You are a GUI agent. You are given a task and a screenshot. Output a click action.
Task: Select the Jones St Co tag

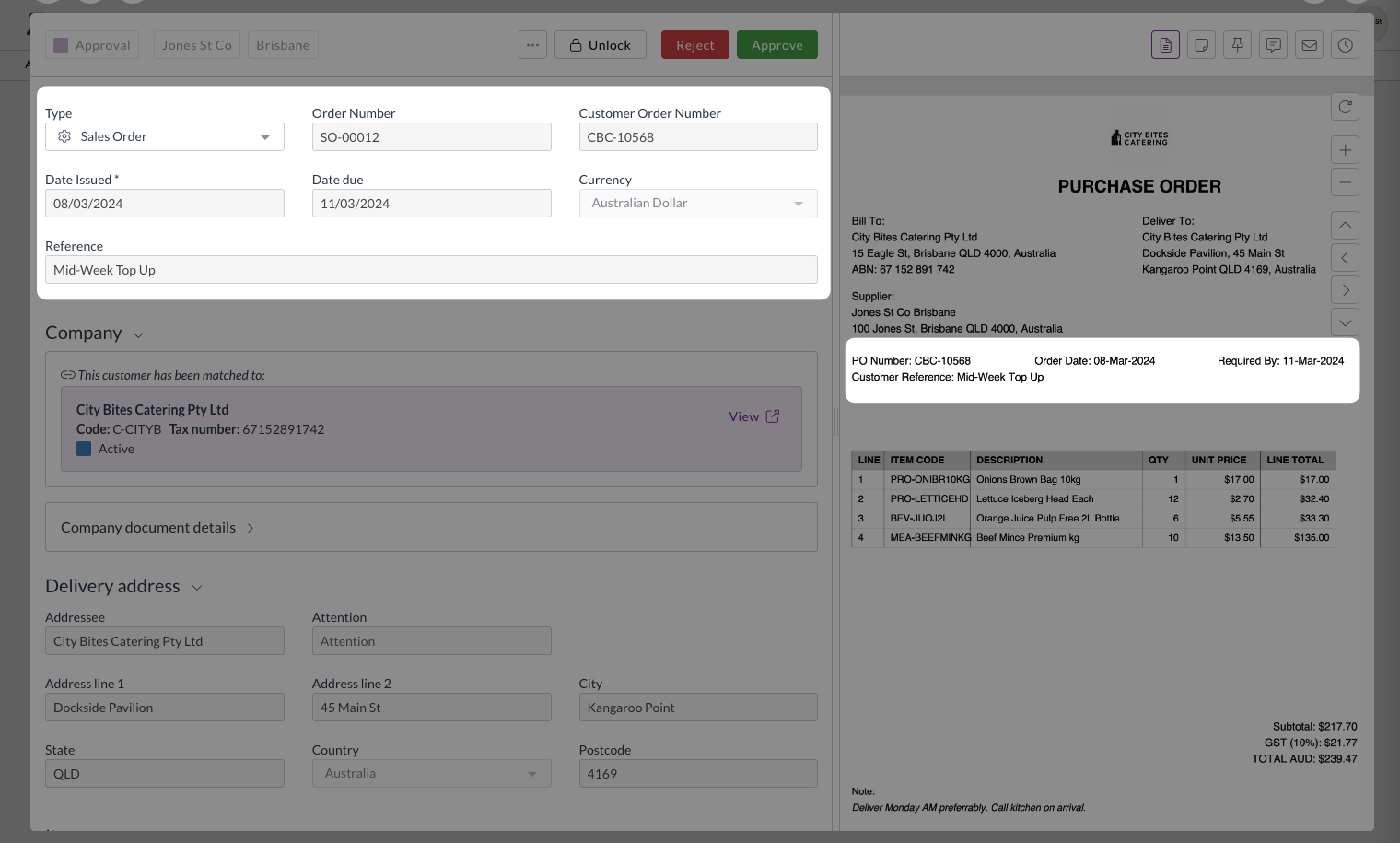pyautogui.click(x=197, y=45)
